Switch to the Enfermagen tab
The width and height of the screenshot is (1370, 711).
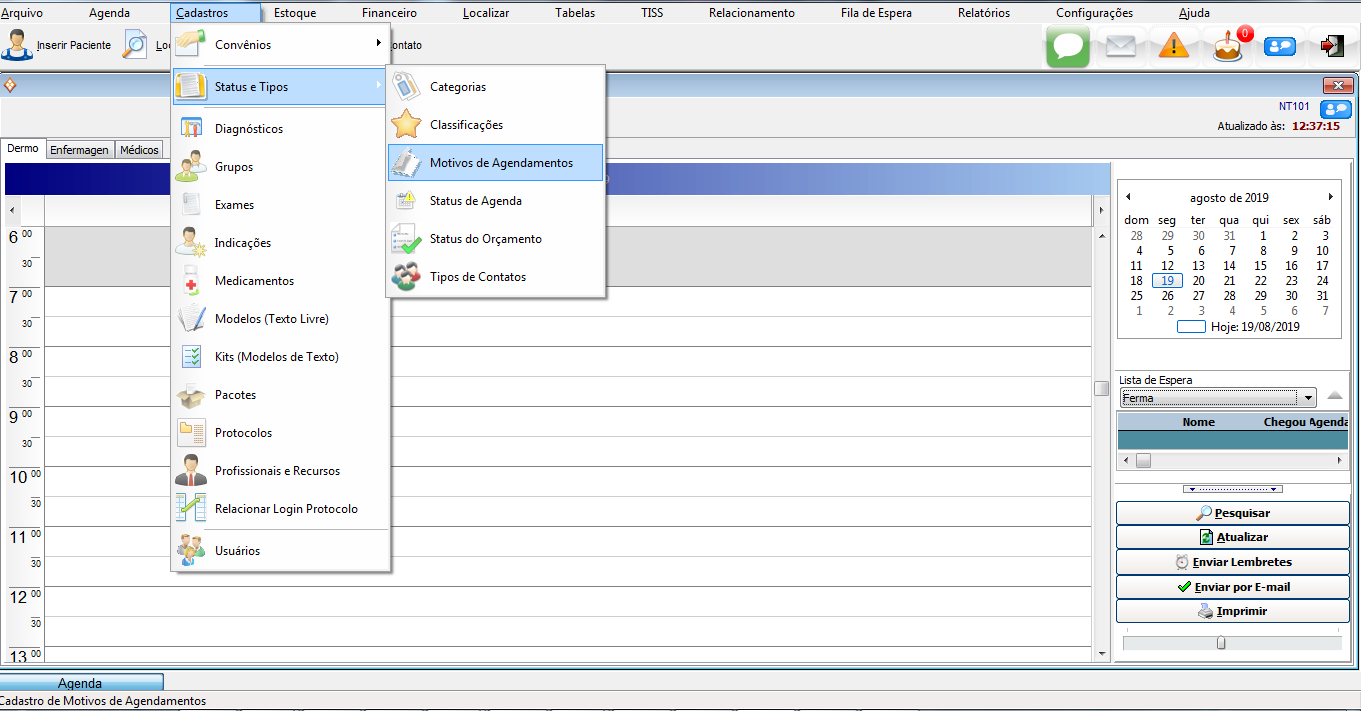coord(79,150)
